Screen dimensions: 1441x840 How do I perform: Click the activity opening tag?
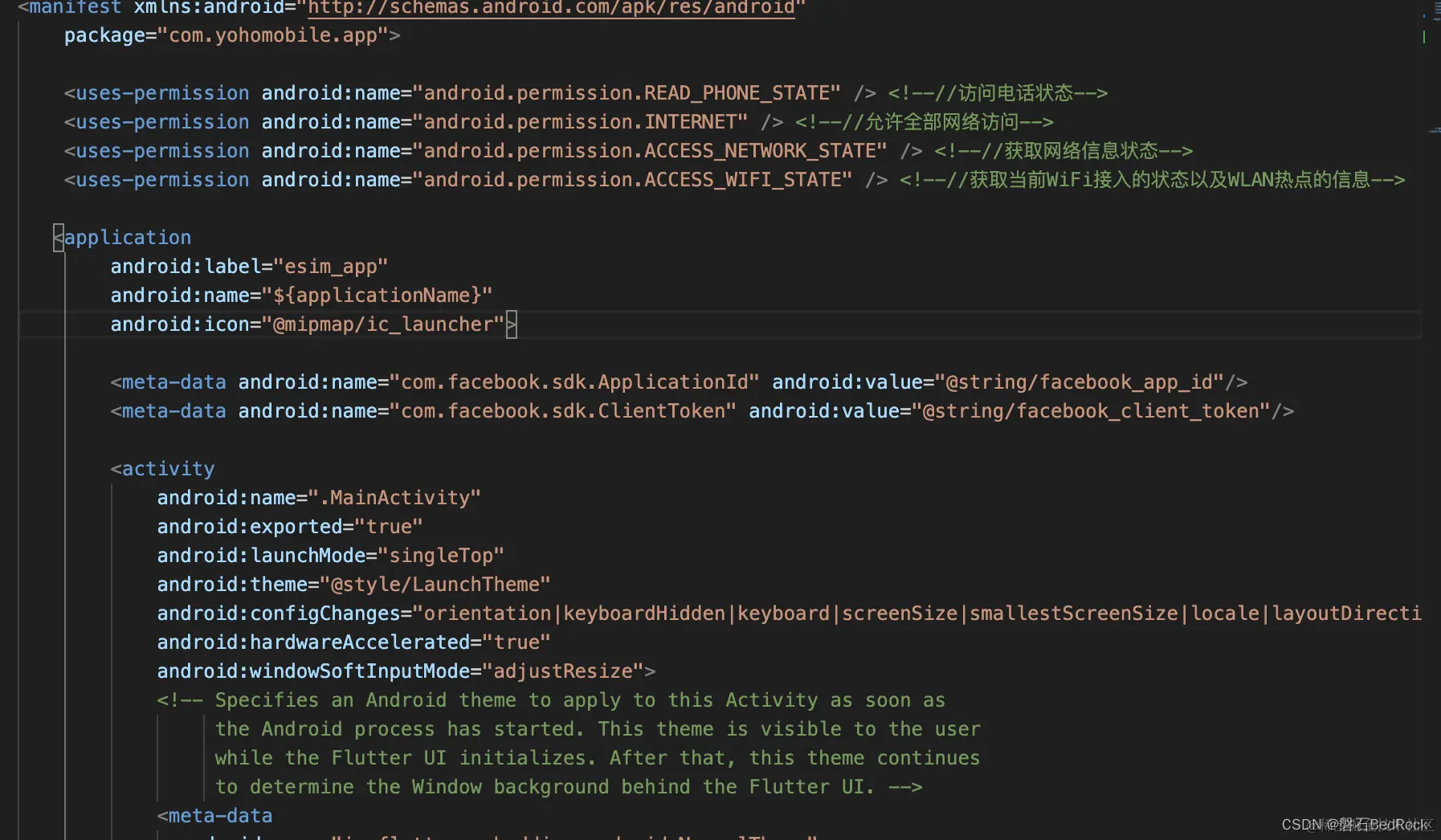[163, 469]
